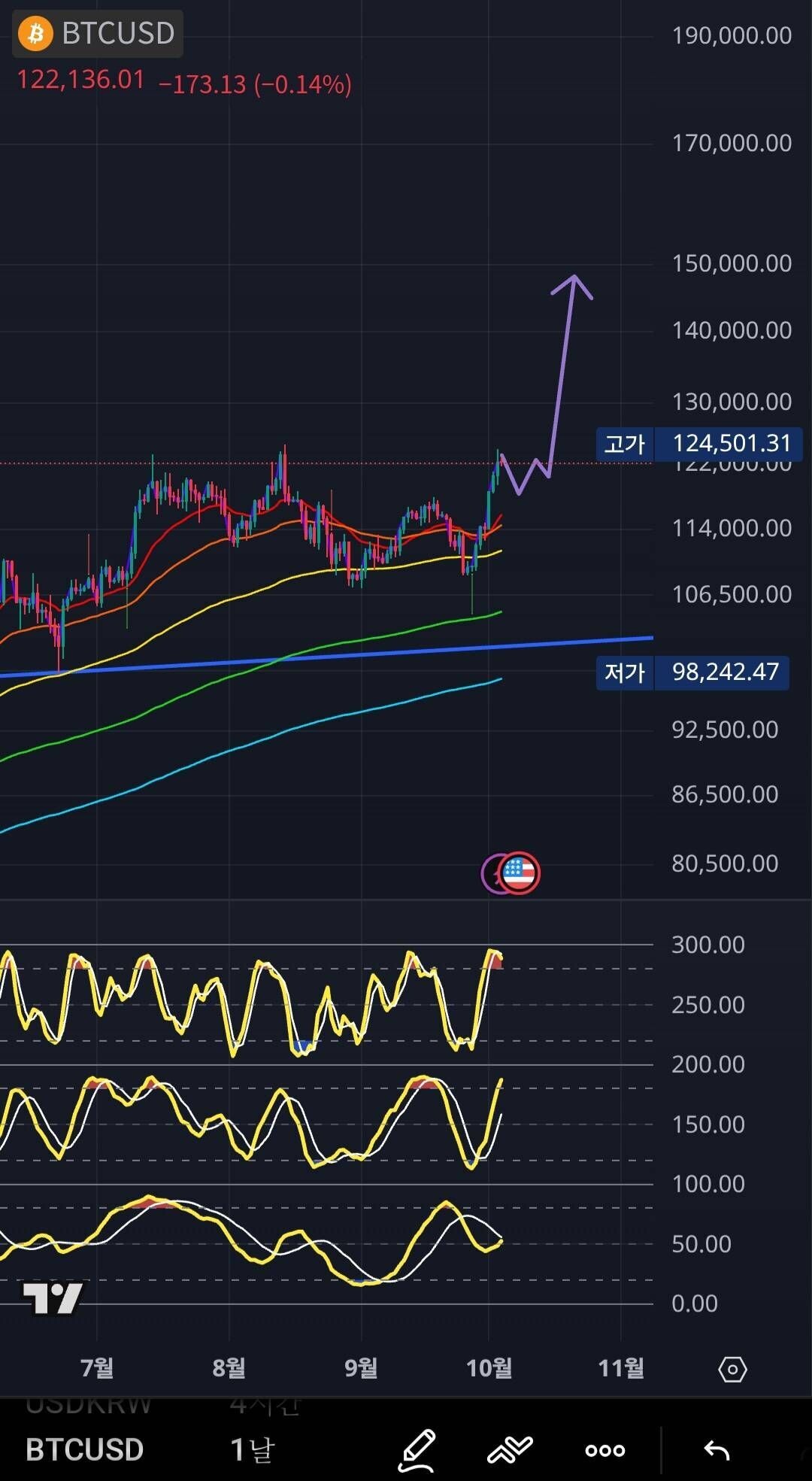Tap the 150,000.00 level on price scale
The width and height of the screenshot is (812, 1481).
click(x=731, y=263)
